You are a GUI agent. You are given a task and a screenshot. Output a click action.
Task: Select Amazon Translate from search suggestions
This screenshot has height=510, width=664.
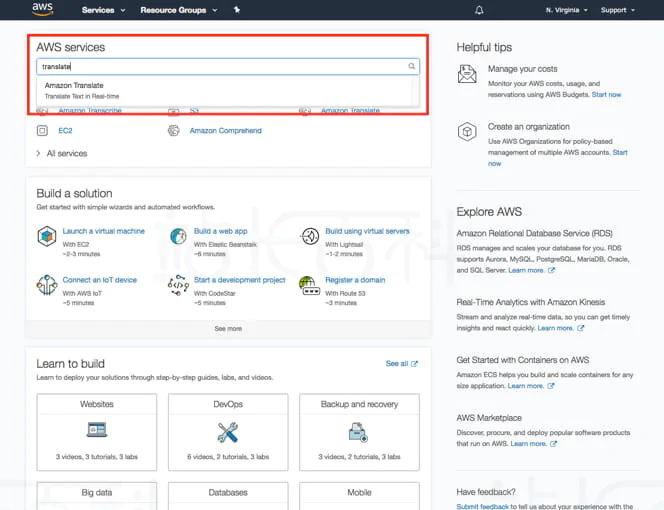pos(74,86)
